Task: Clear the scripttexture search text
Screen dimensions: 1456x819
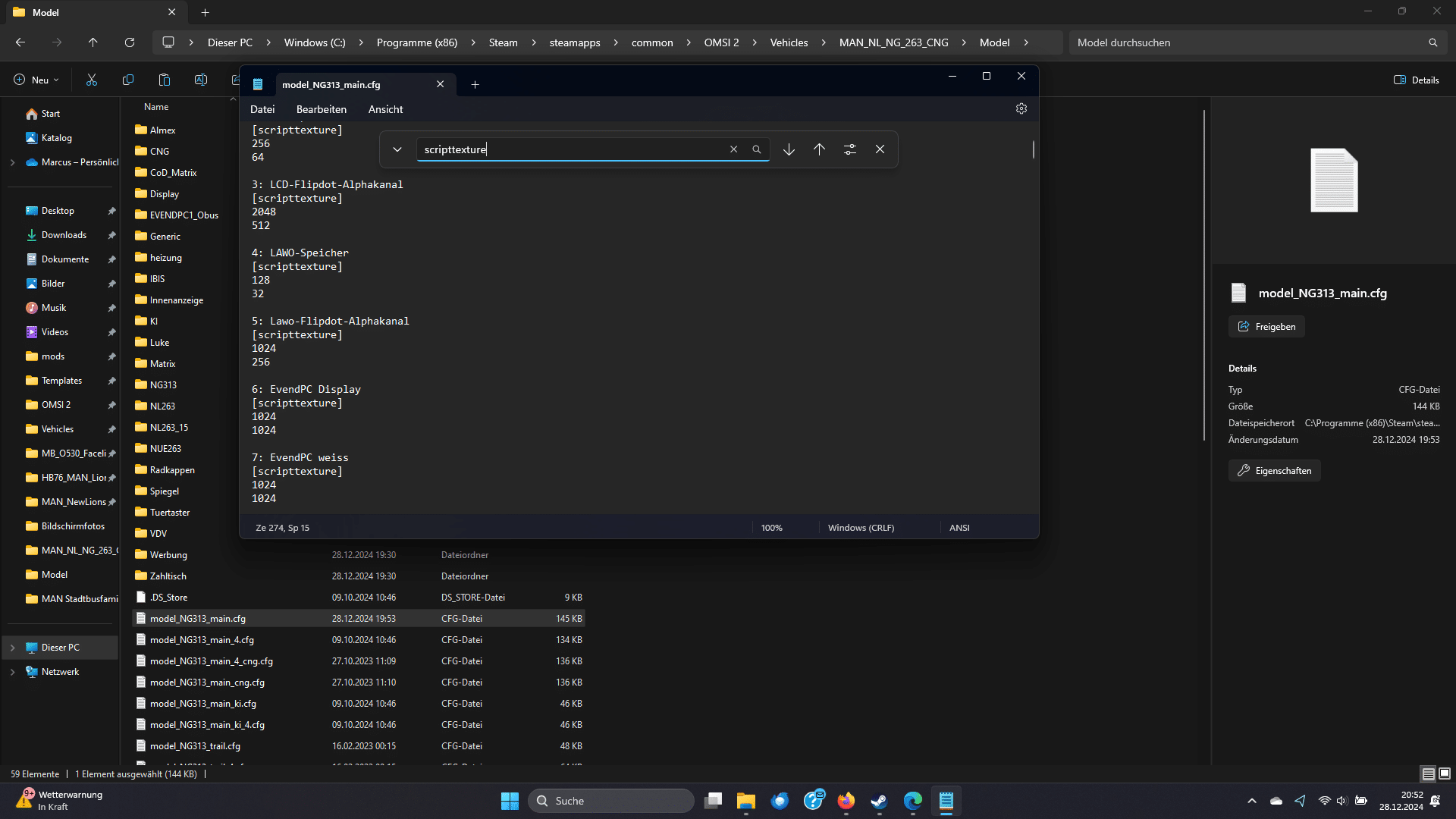Action: click(x=733, y=149)
